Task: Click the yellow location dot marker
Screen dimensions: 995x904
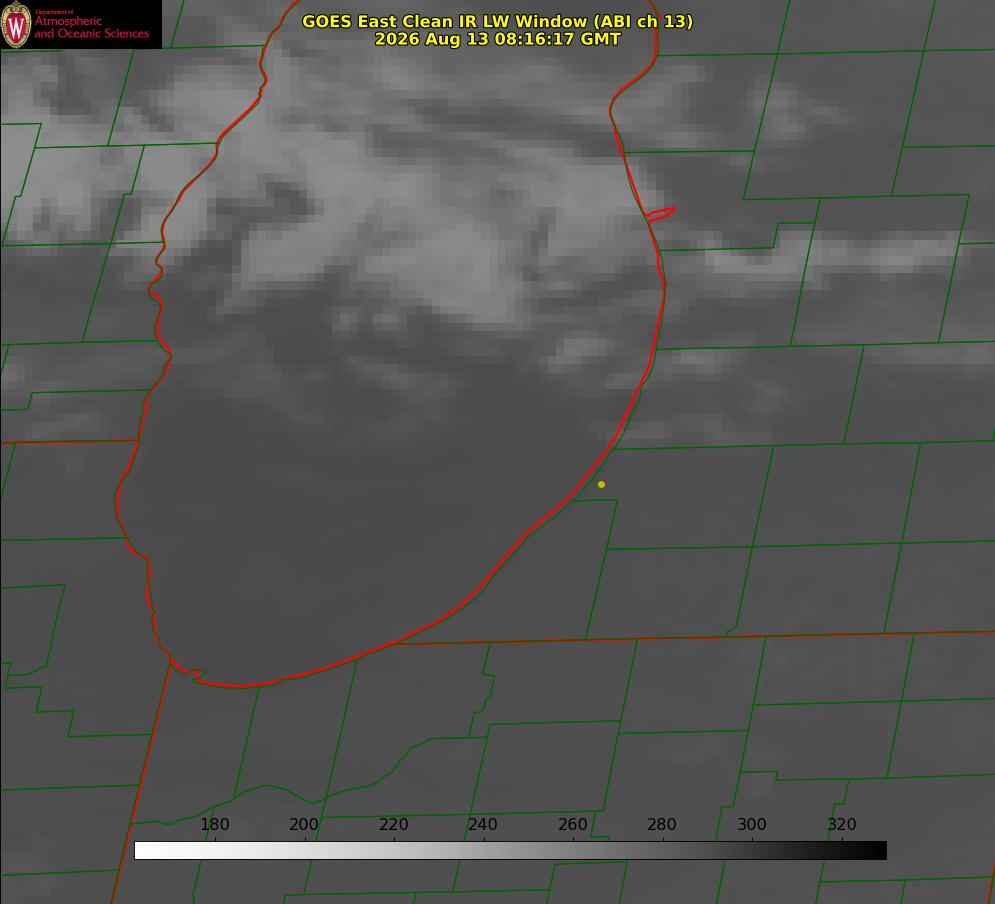Action: tap(601, 484)
